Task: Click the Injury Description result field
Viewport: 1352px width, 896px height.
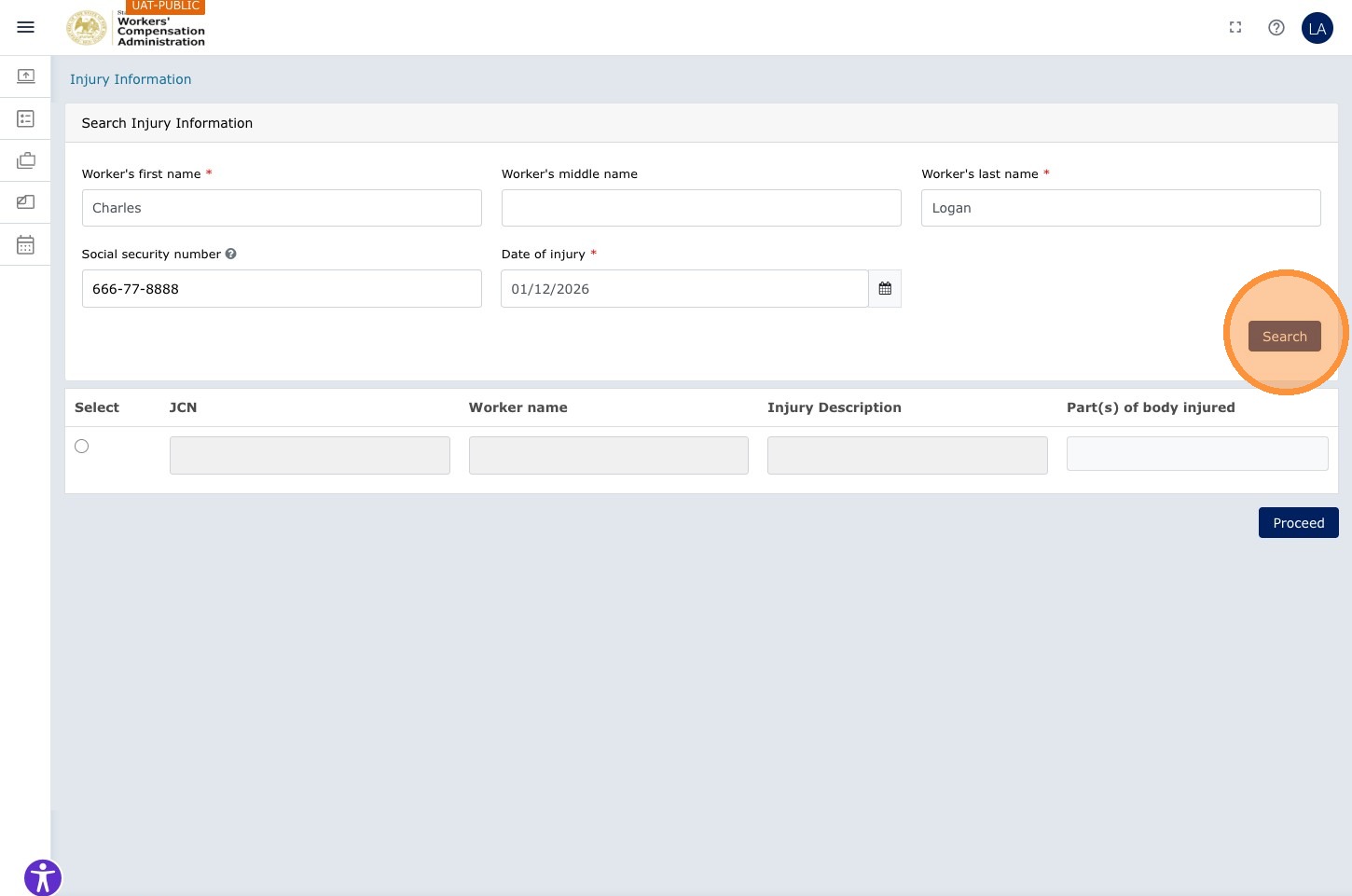Action: tap(907, 455)
